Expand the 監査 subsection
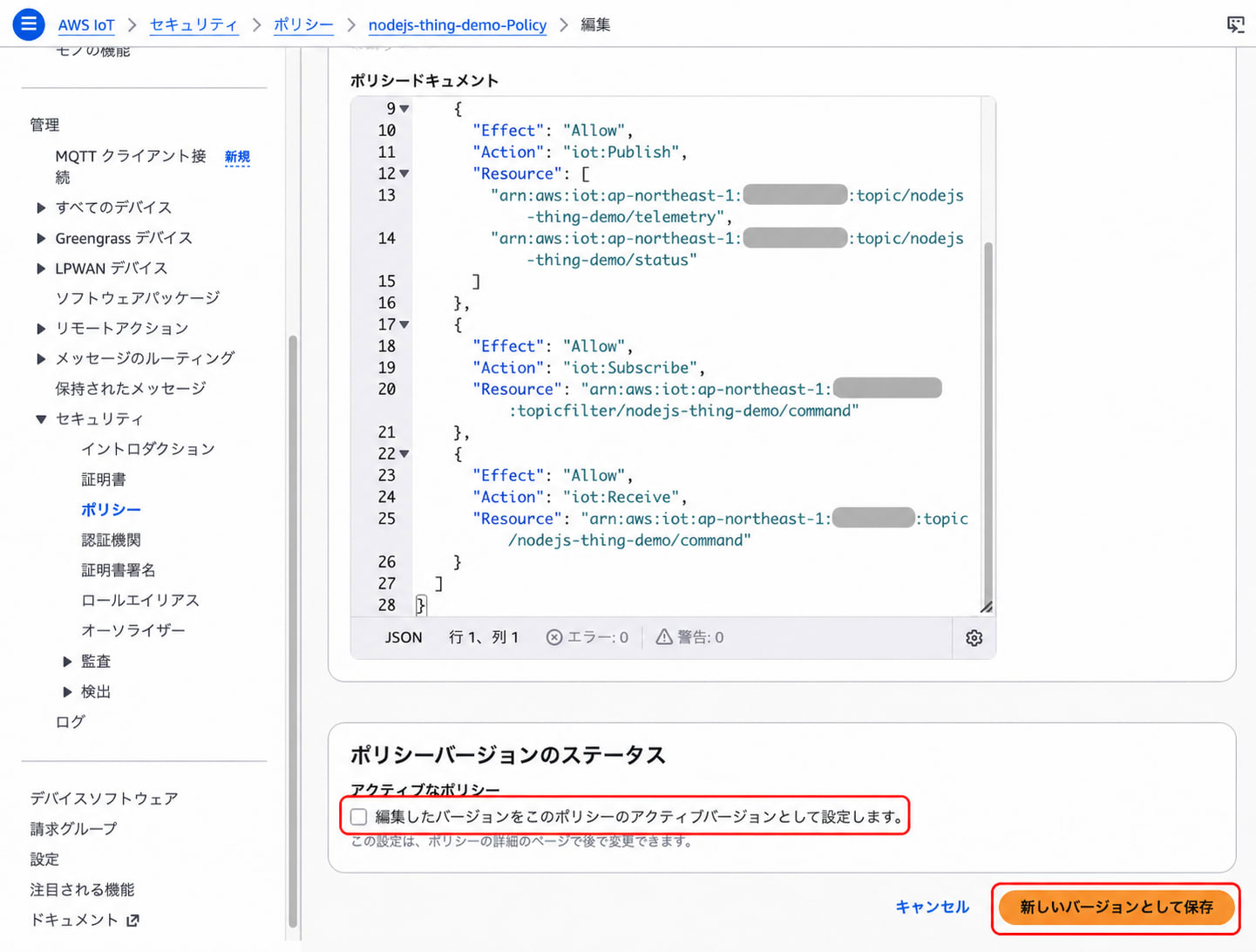 (67, 662)
